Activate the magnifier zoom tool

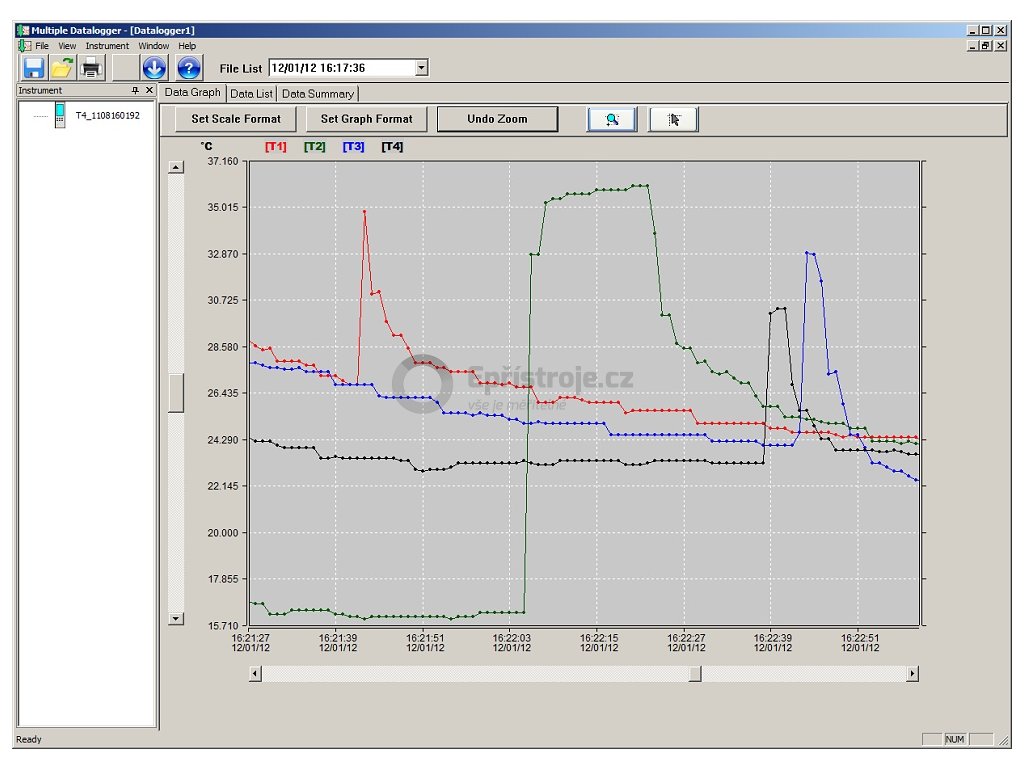(611, 119)
